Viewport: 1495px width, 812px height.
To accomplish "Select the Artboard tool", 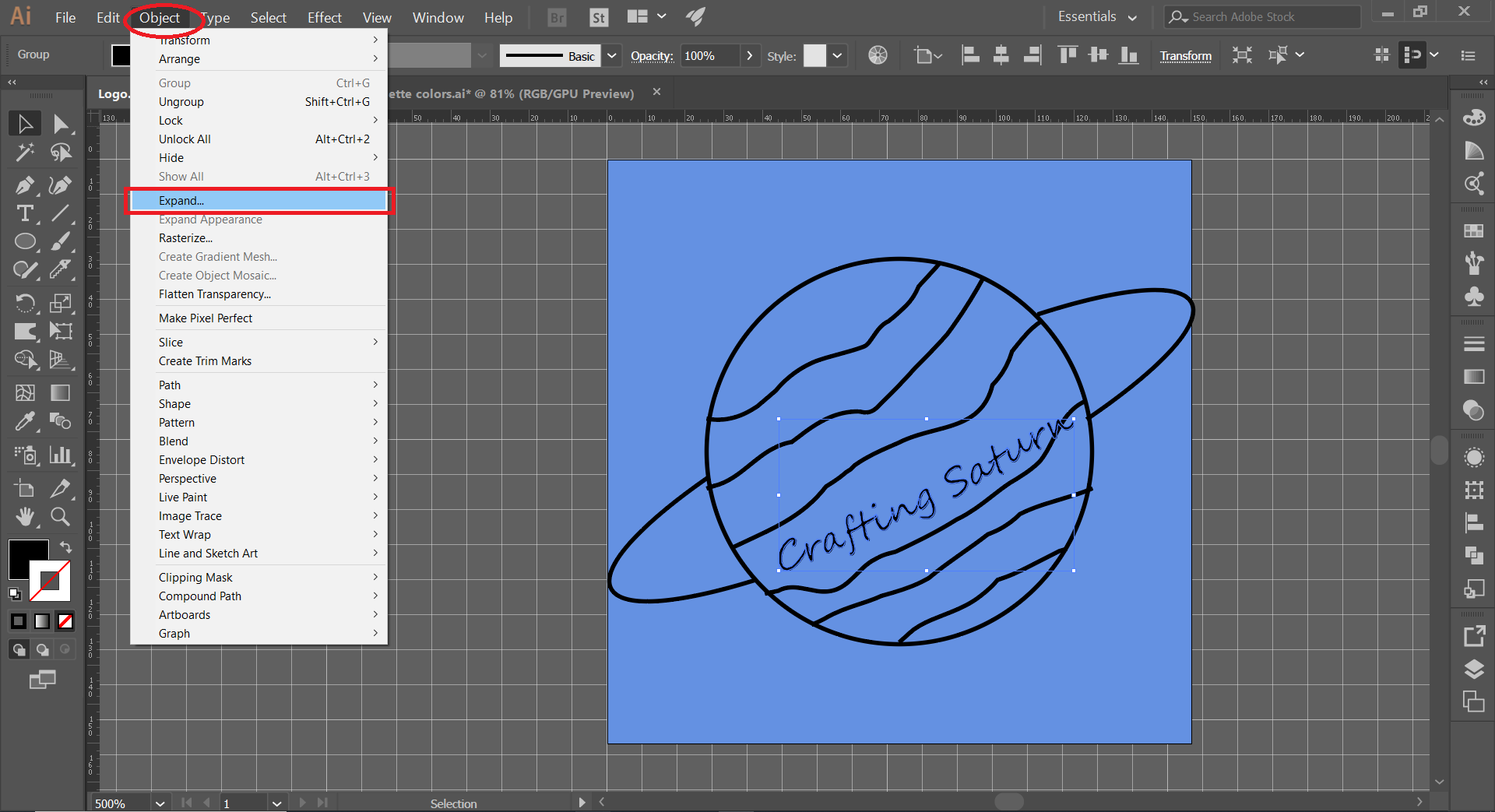I will point(25,488).
